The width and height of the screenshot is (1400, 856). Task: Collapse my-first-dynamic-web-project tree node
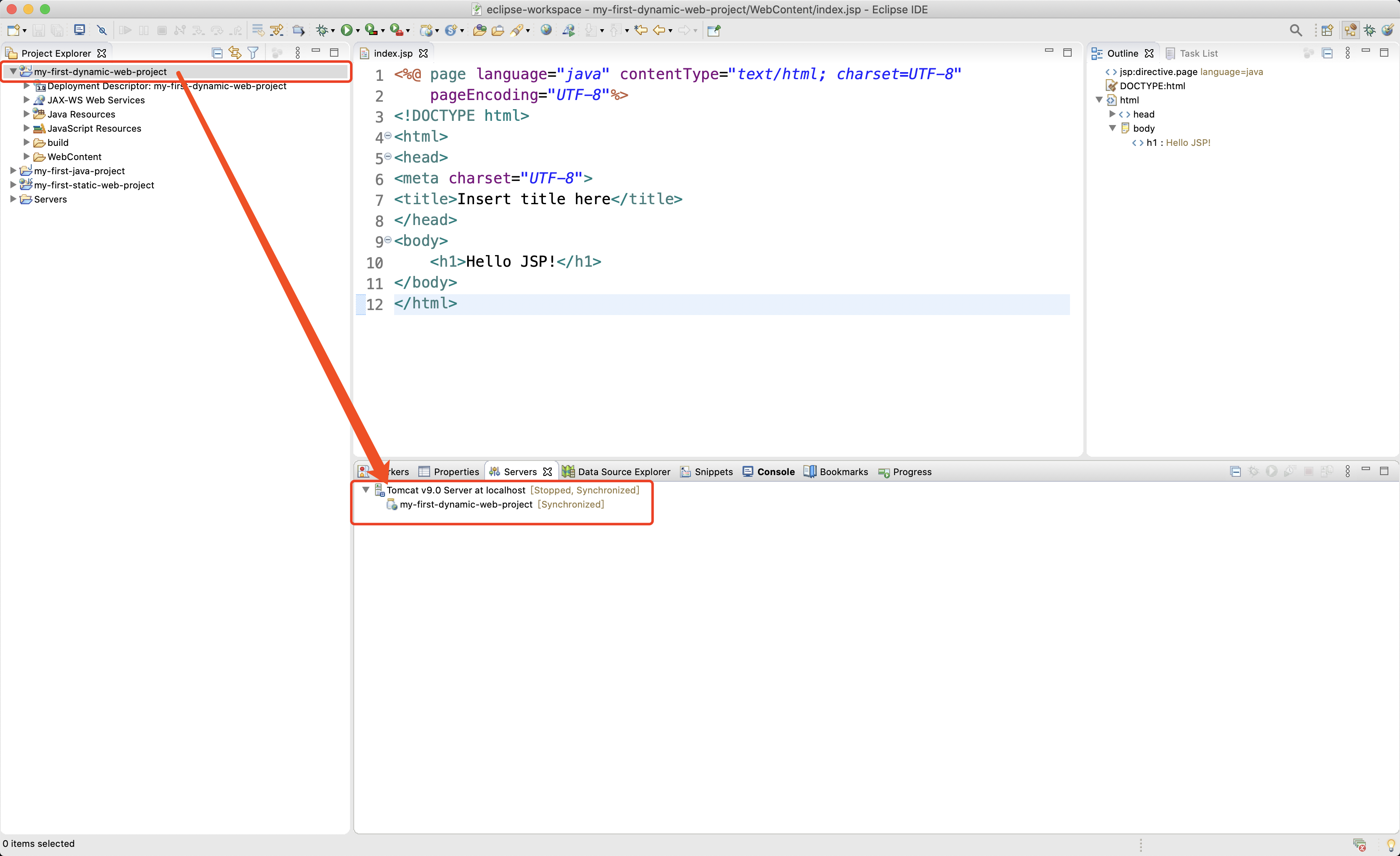pos(13,71)
